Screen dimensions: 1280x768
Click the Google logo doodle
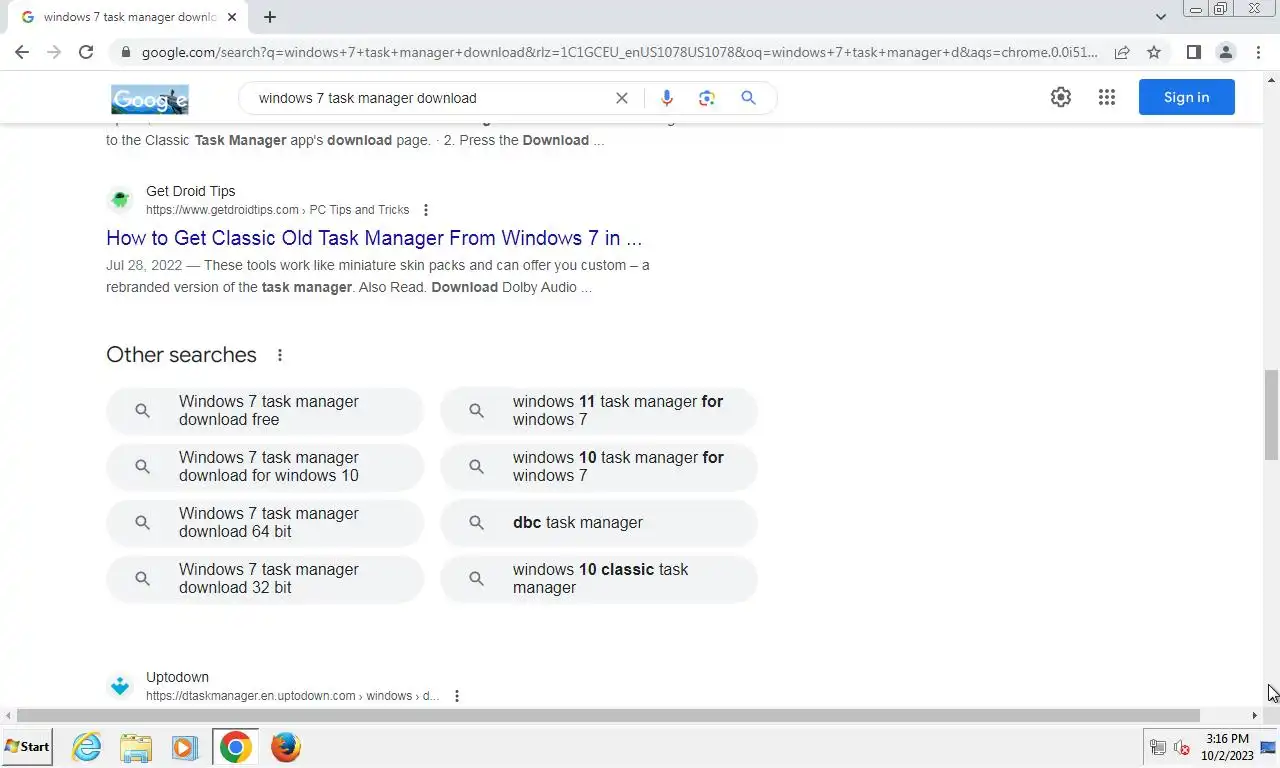(150, 99)
